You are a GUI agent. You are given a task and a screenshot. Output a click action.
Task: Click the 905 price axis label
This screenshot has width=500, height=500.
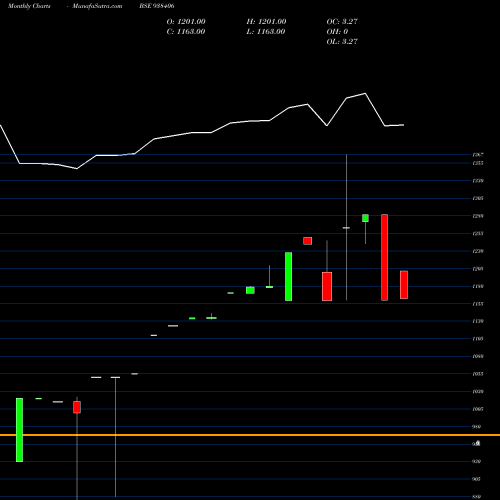(x=476, y=479)
